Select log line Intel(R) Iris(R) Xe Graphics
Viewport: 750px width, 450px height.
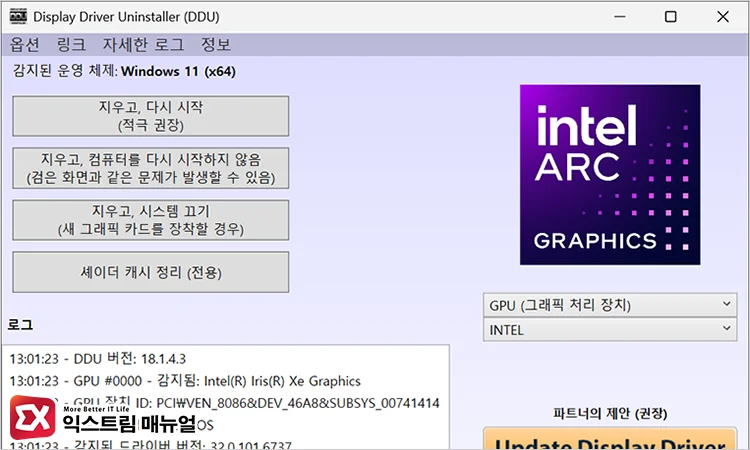point(185,381)
